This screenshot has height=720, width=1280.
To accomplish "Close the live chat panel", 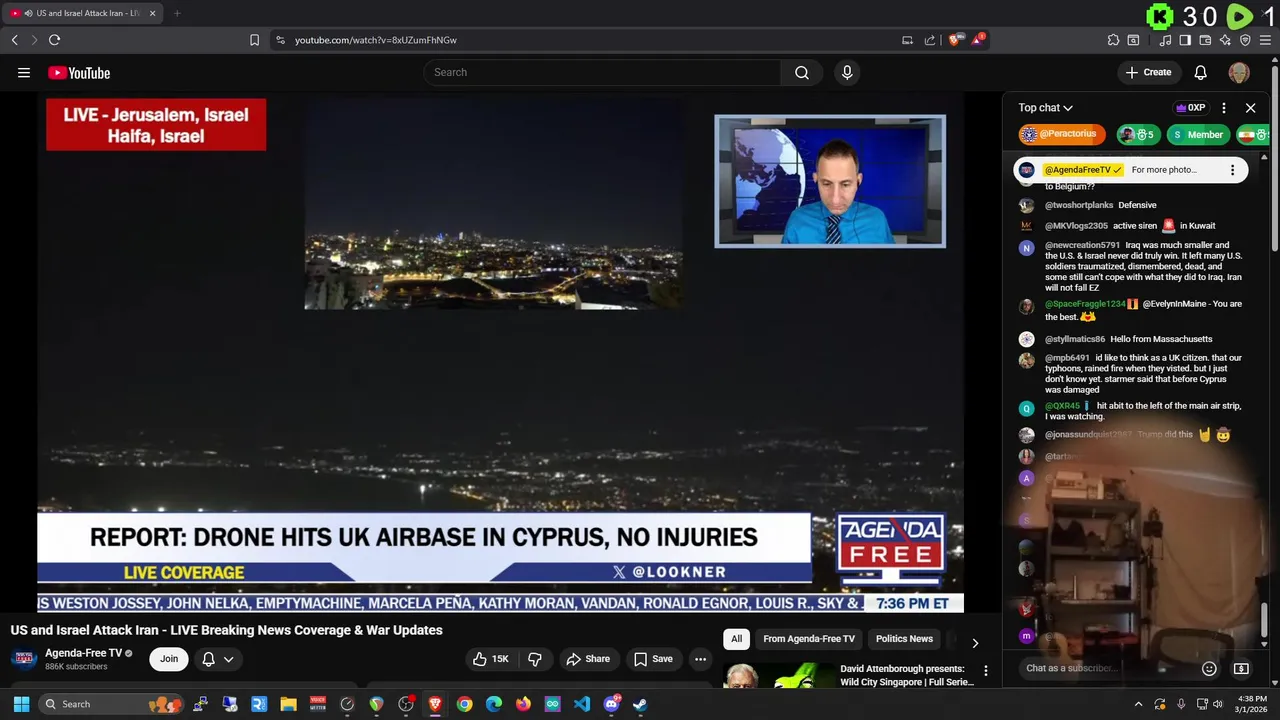I will (1250, 108).
